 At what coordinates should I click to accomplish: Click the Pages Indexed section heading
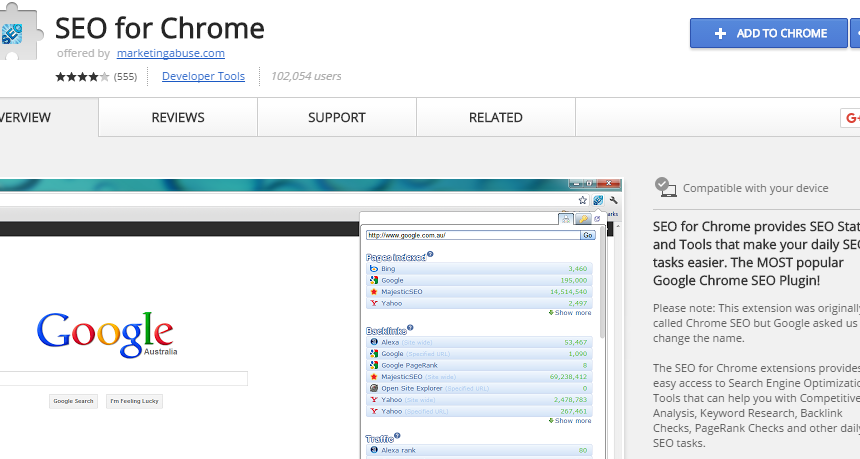395,257
